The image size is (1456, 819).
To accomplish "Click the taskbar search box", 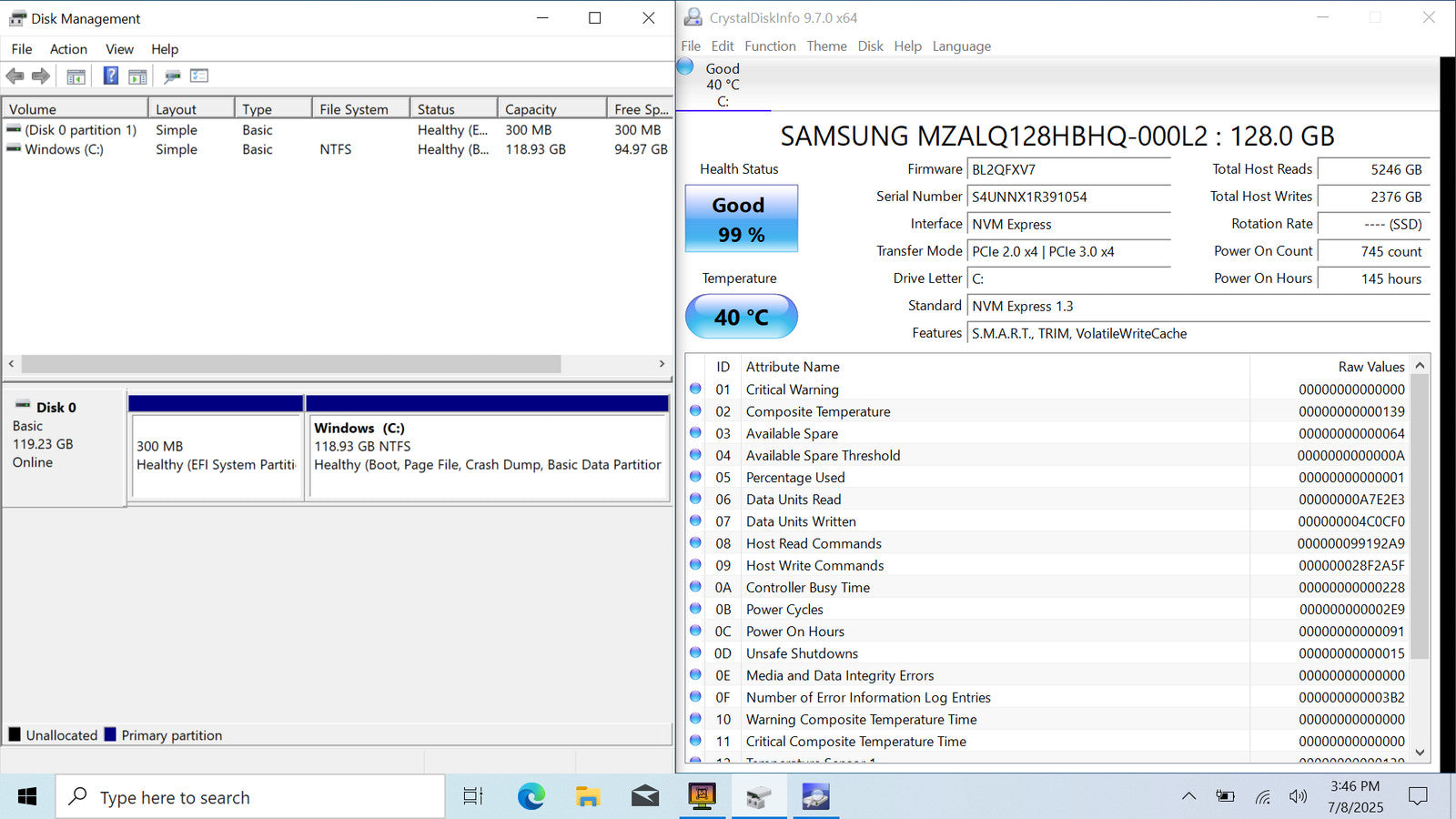I will [x=250, y=797].
